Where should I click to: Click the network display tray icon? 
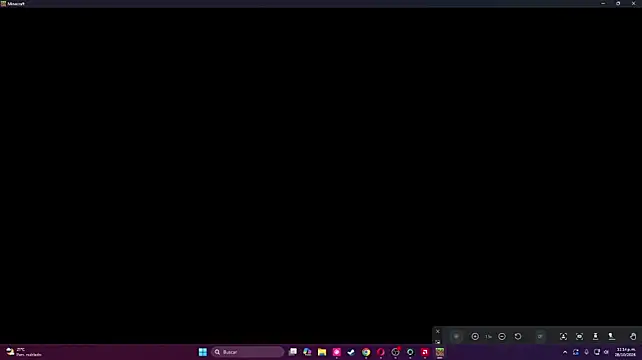597,352
